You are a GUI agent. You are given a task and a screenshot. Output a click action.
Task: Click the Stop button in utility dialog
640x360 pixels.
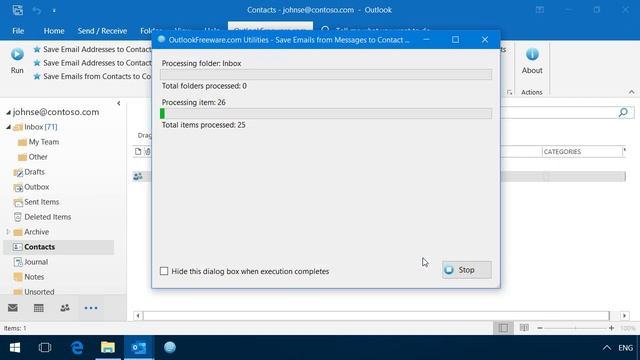click(x=467, y=270)
